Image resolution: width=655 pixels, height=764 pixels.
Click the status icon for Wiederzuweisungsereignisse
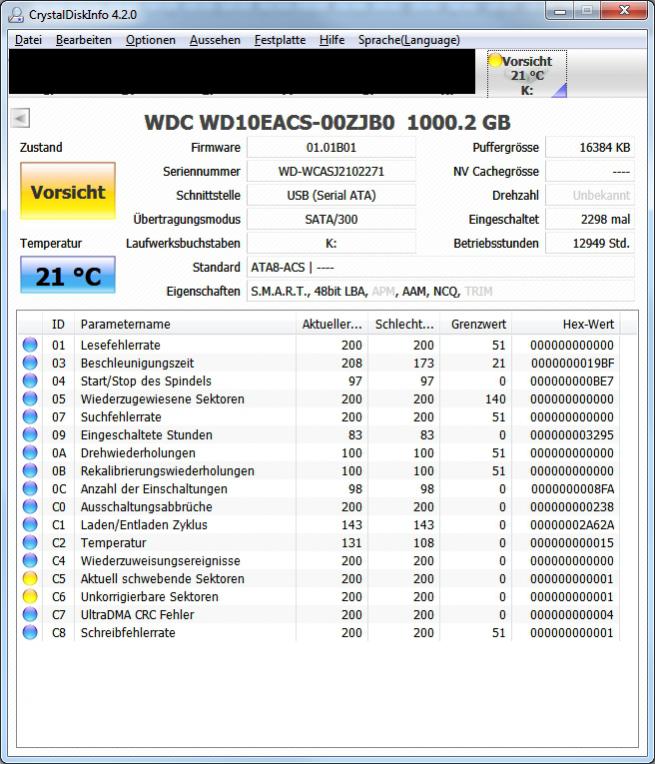click(x=30, y=560)
